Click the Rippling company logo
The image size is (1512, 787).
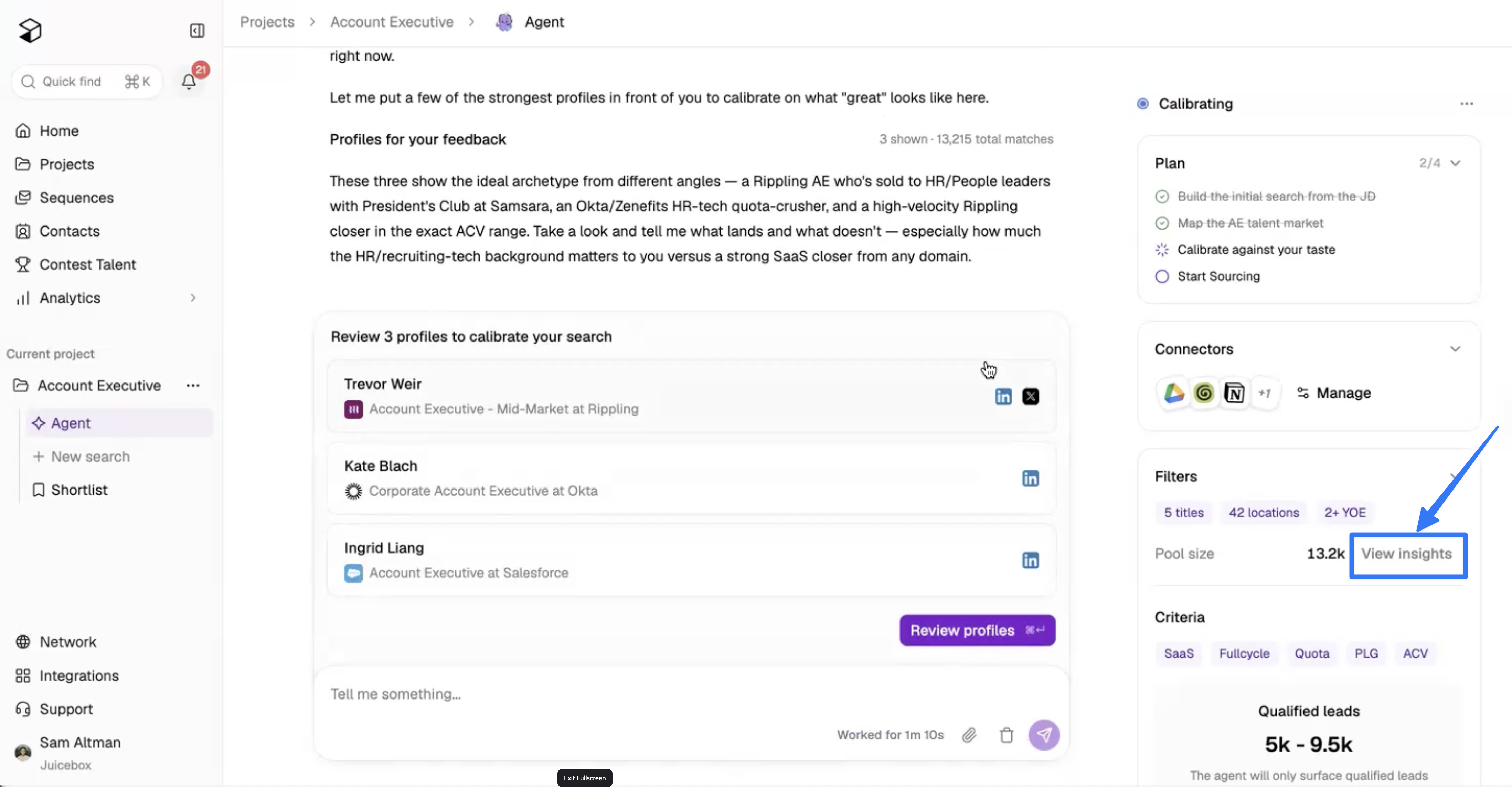coord(353,409)
